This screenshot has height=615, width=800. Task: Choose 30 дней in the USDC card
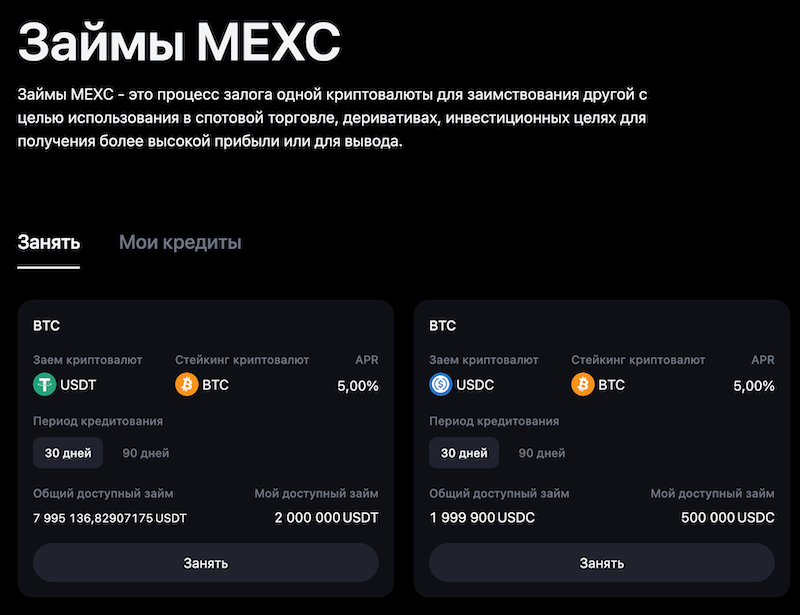tap(465, 452)
